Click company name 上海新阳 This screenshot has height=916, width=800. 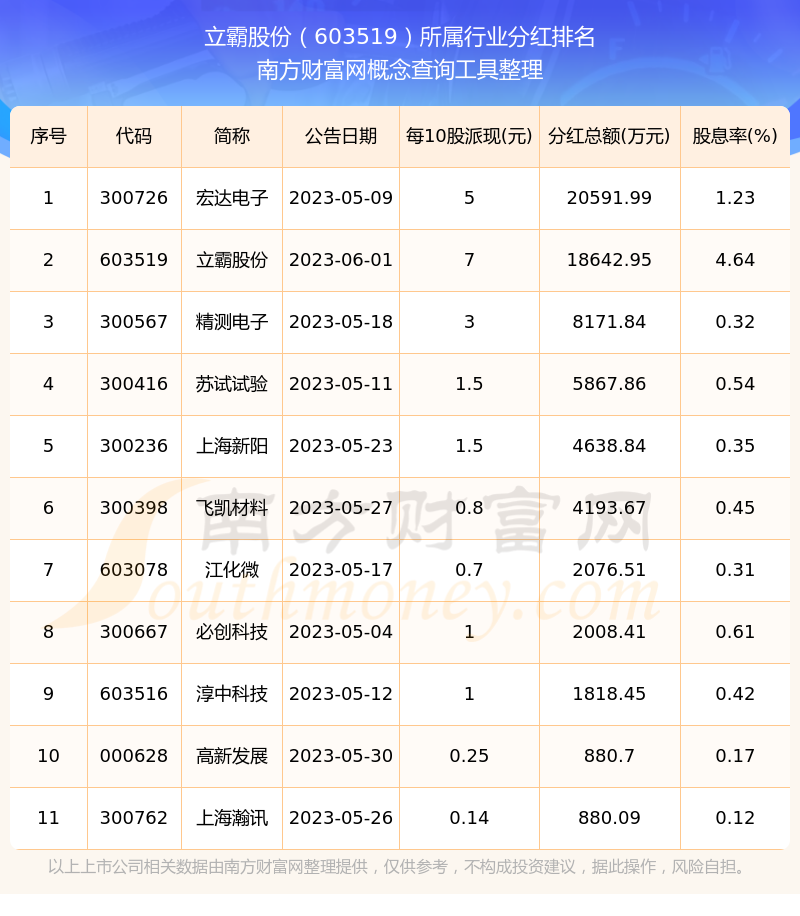(232, 446)
